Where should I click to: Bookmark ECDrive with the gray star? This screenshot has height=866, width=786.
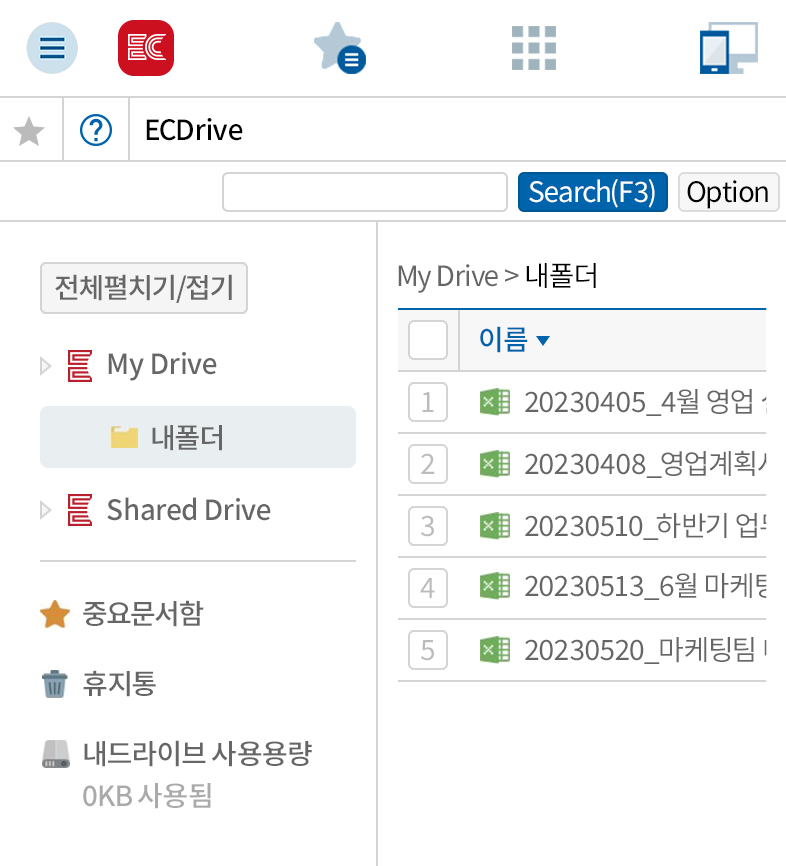[x=29, y=131]
